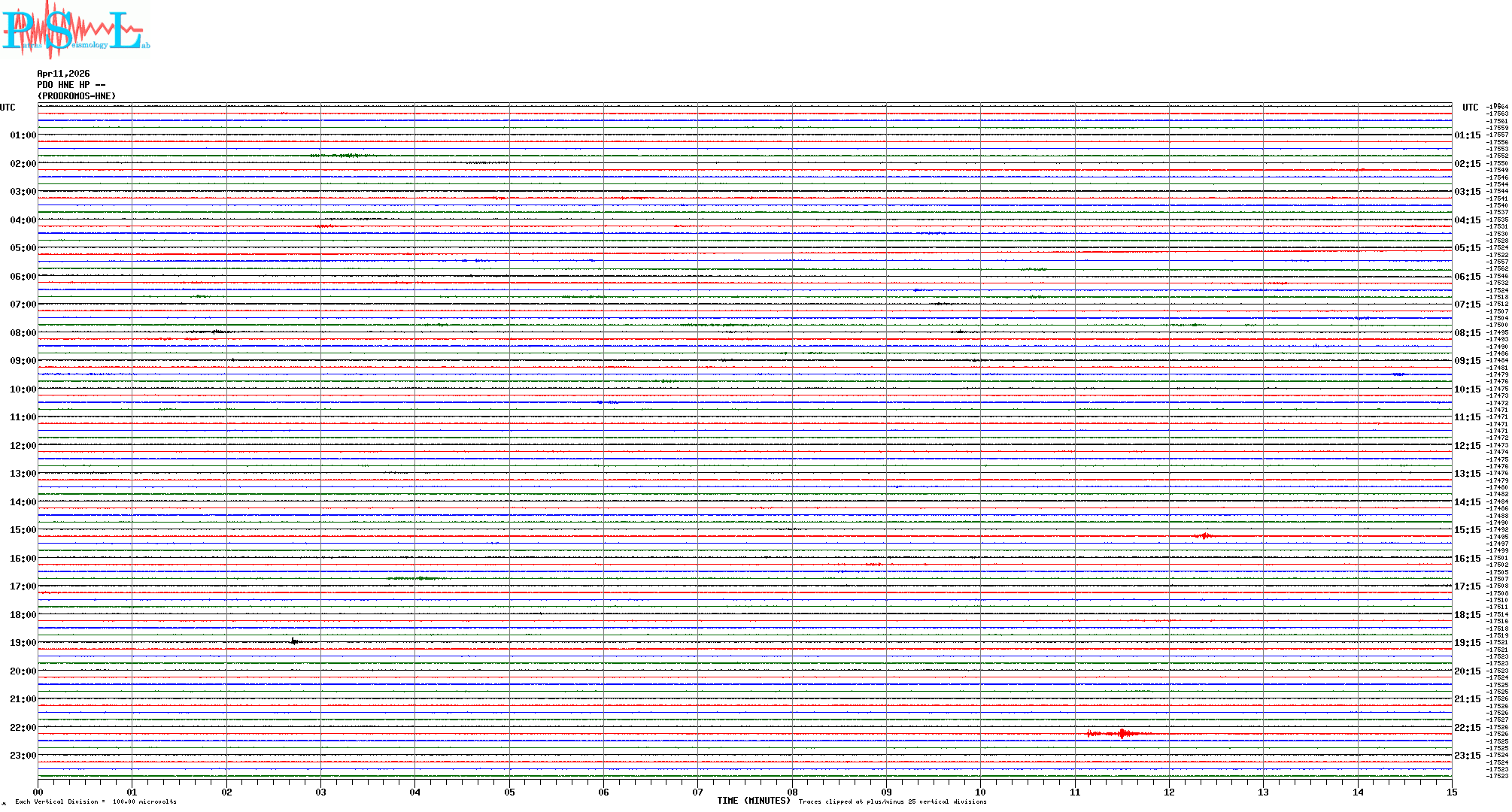The image size is (1512, 812).
Task: Click the (PRODROMOS-HNE) station name text
Action: tap(77, 96)
